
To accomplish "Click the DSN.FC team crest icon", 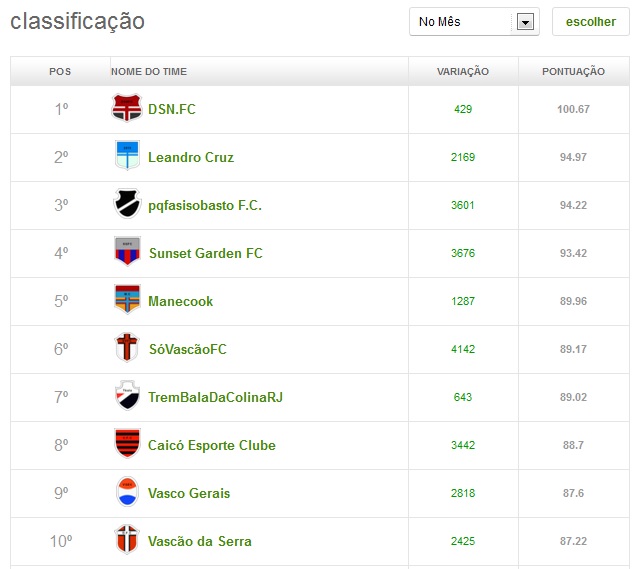I will pos(127,109).
